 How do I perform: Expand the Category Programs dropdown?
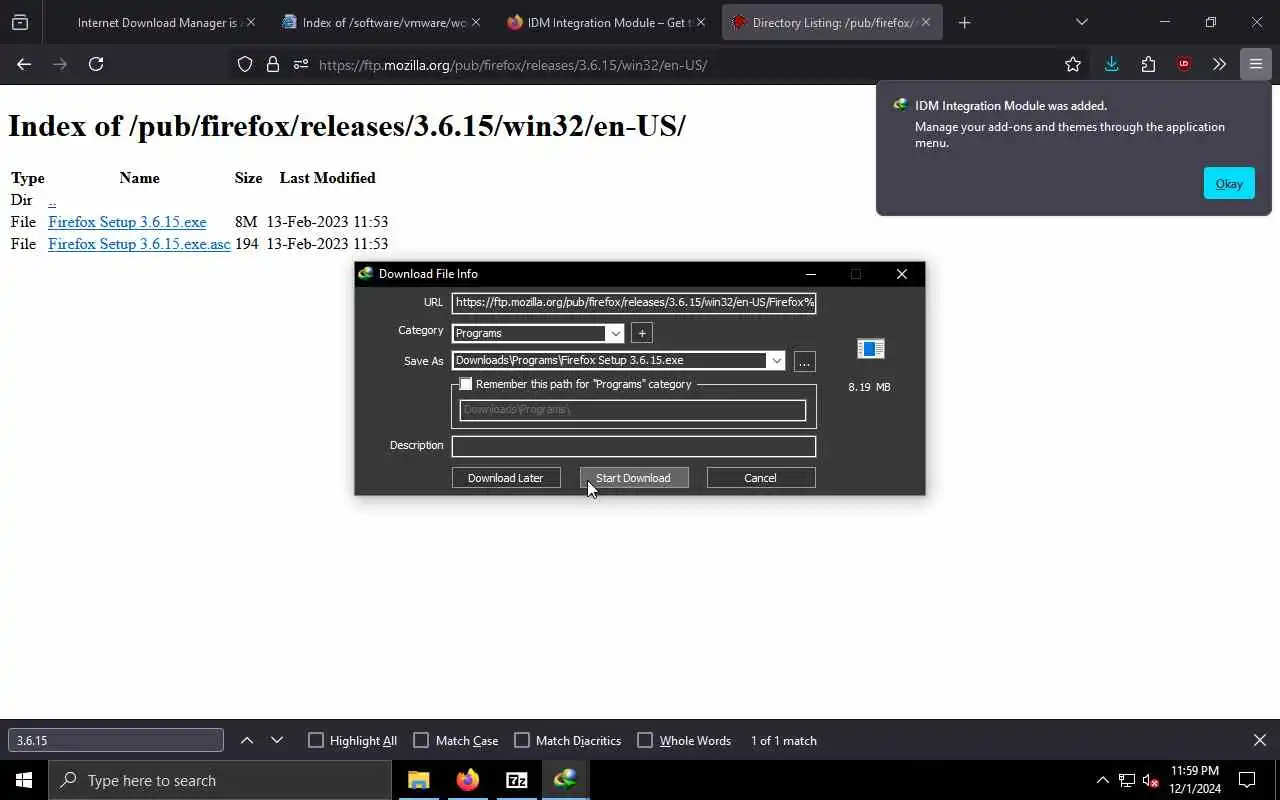(615, 333)
